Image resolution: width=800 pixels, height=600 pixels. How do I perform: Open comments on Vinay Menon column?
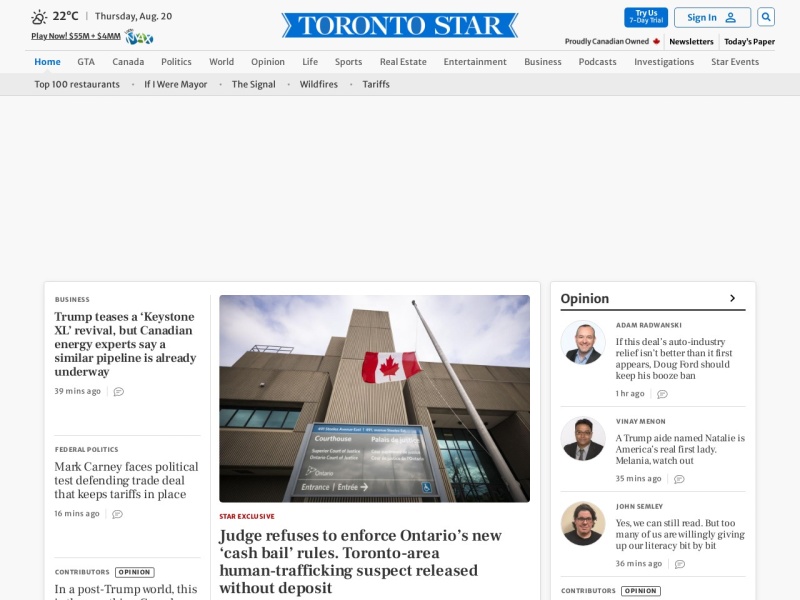click(x=679, y=479)
